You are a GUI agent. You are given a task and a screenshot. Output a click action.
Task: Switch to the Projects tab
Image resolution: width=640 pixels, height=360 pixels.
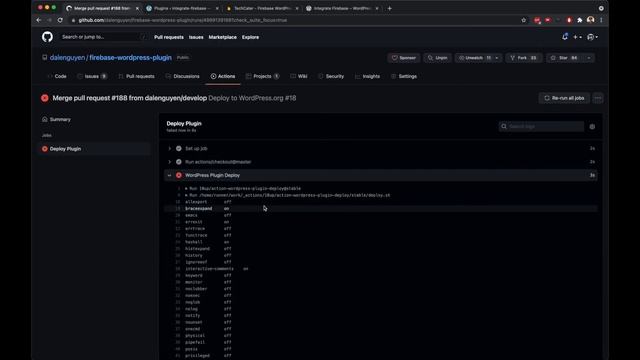point(262,76)
